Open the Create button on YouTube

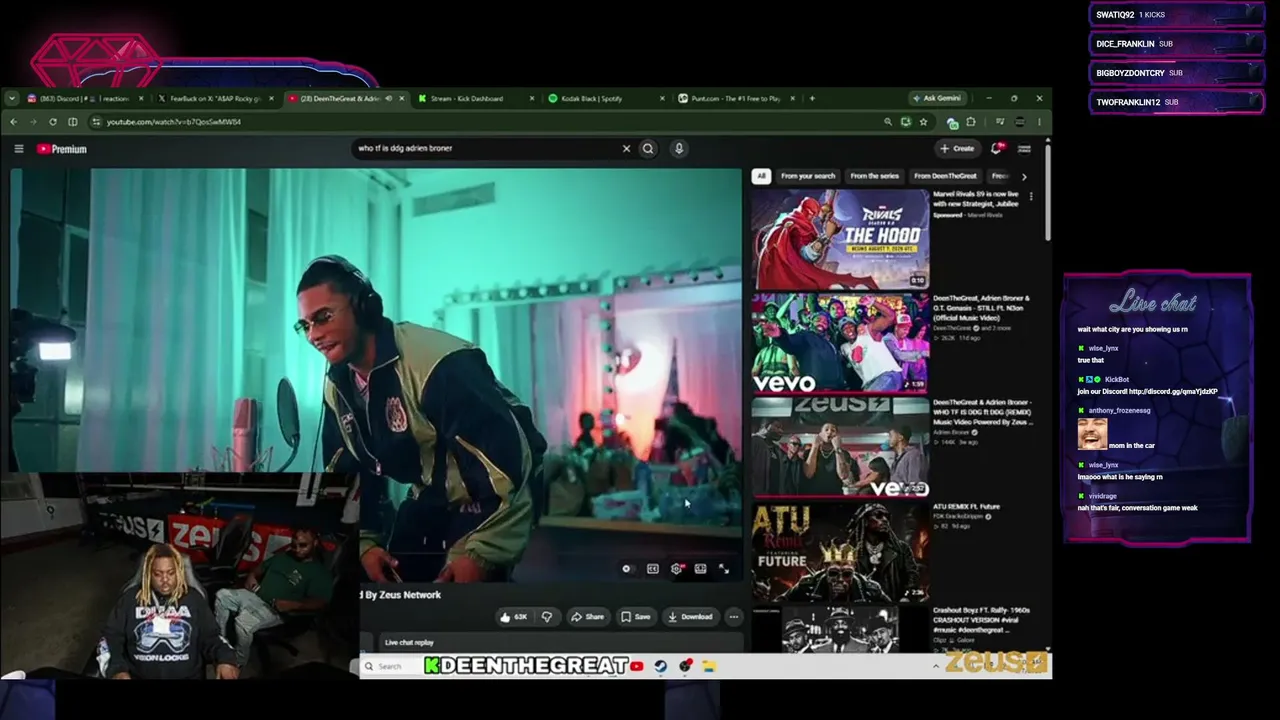[x=957, y=149]
